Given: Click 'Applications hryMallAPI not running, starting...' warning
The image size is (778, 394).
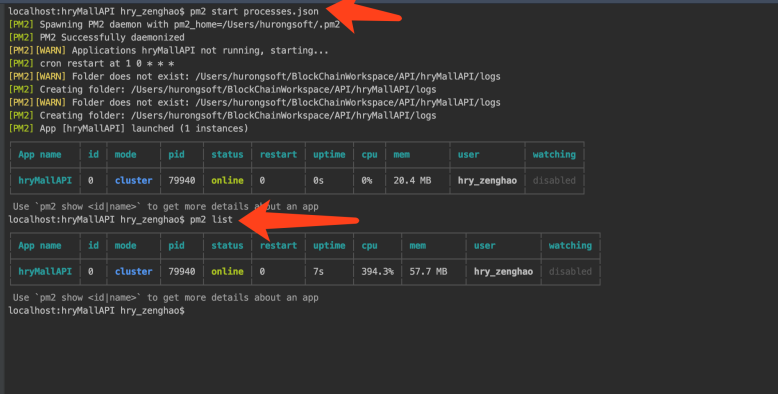Looking at the screenshot, I should click(x=200, y=50).
